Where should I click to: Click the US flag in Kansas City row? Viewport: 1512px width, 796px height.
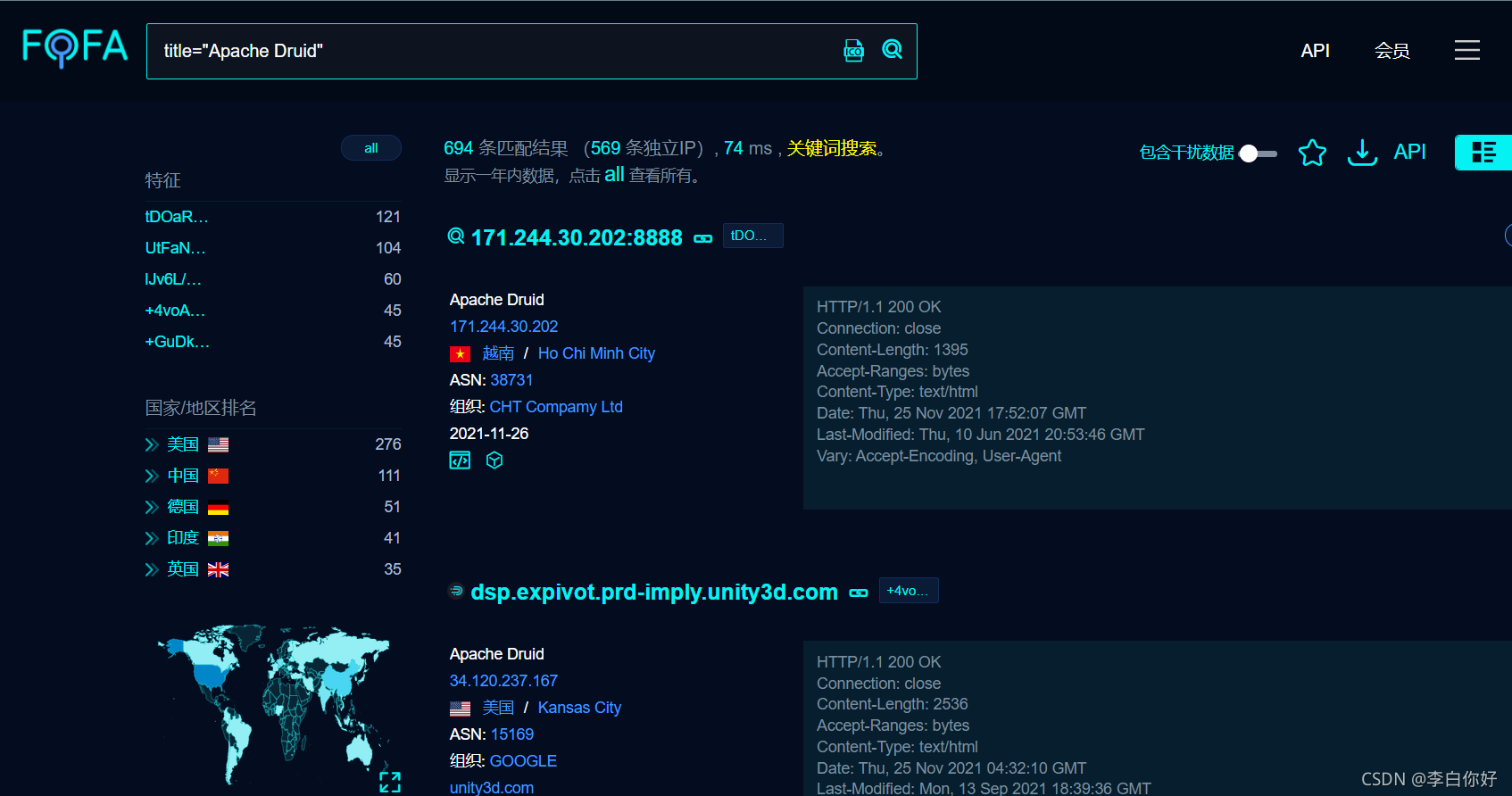(x=460, y=709)
